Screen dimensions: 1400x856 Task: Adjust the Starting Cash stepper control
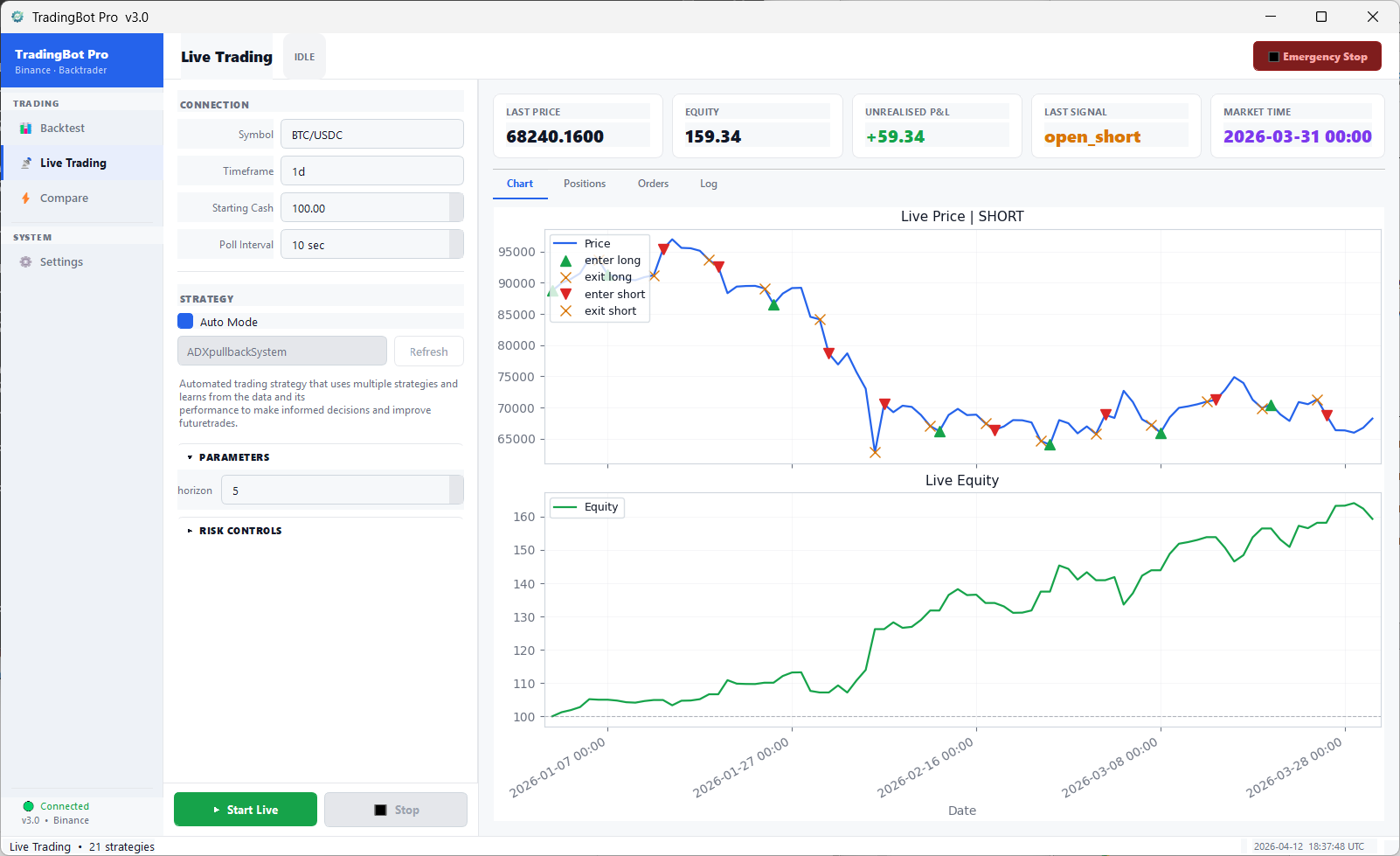[457, 207]
